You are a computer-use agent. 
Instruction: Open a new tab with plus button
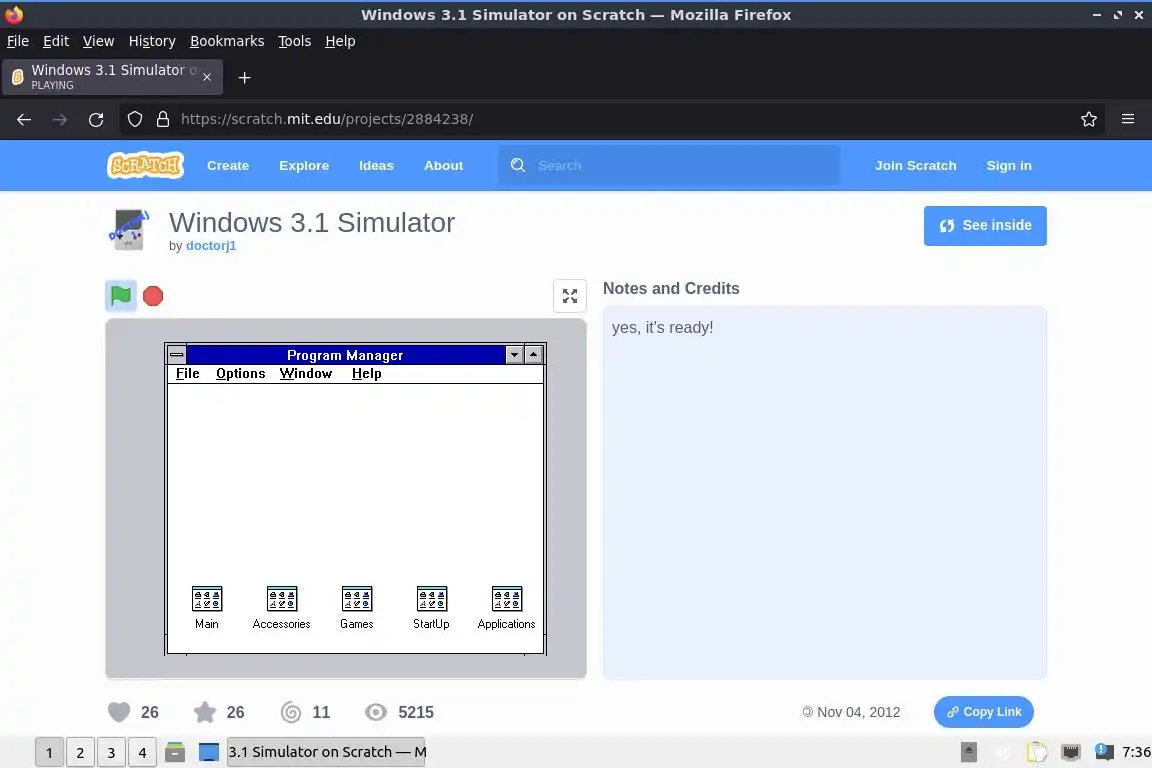pyautogui.click(x=245, y=77)
